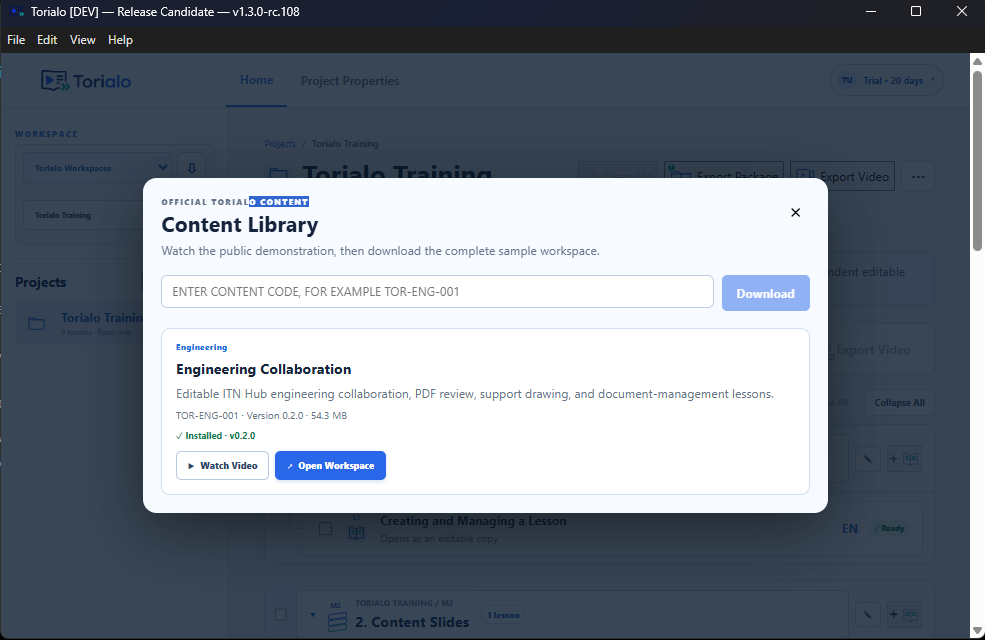Click the TU user avatar
Screen dimensions: 985x640
coord(847,80)
